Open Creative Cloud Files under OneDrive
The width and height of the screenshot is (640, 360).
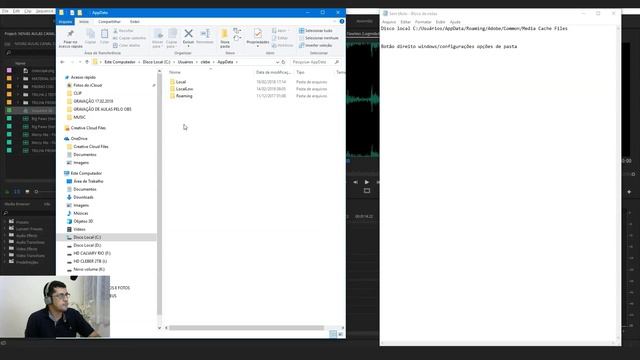(91, 147)
